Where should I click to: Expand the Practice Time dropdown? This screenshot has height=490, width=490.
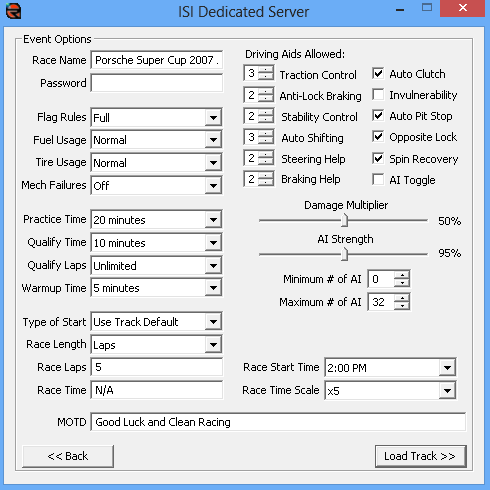213,220
